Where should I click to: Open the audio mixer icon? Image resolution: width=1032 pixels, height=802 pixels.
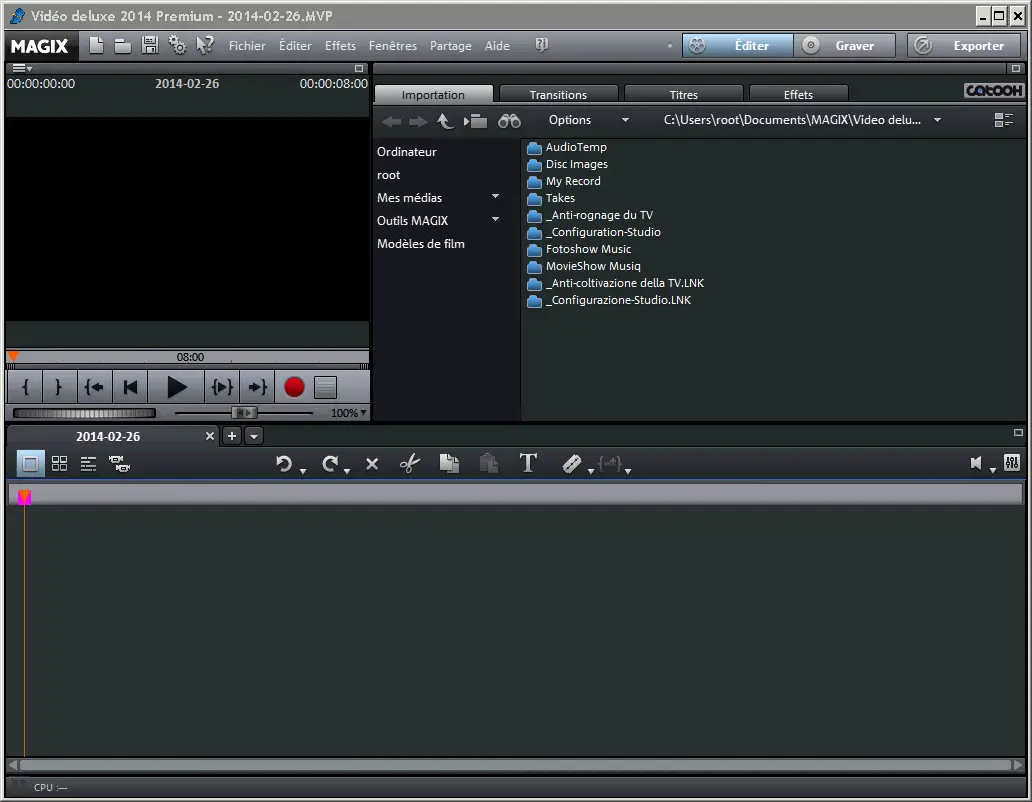pyautogui.click(x=1012, y=463)
